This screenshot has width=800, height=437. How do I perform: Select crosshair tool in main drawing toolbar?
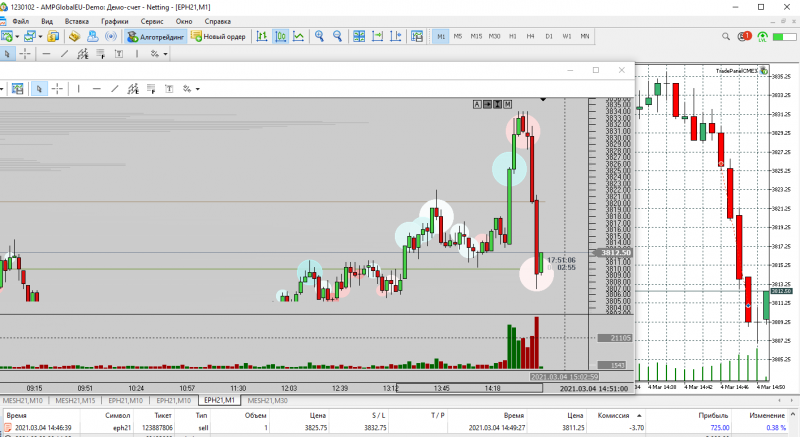[25, 54]
